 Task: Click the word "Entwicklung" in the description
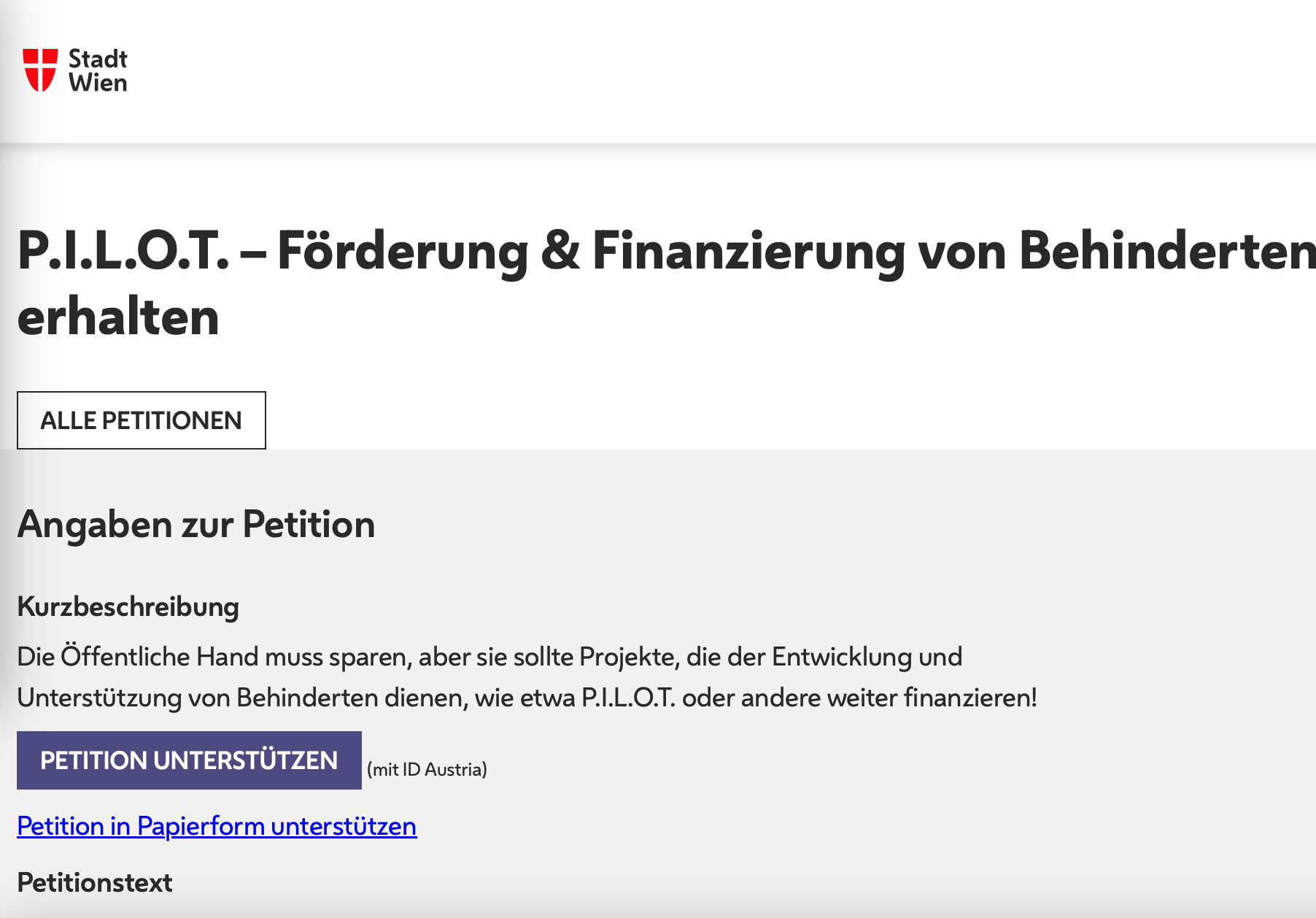841,657
